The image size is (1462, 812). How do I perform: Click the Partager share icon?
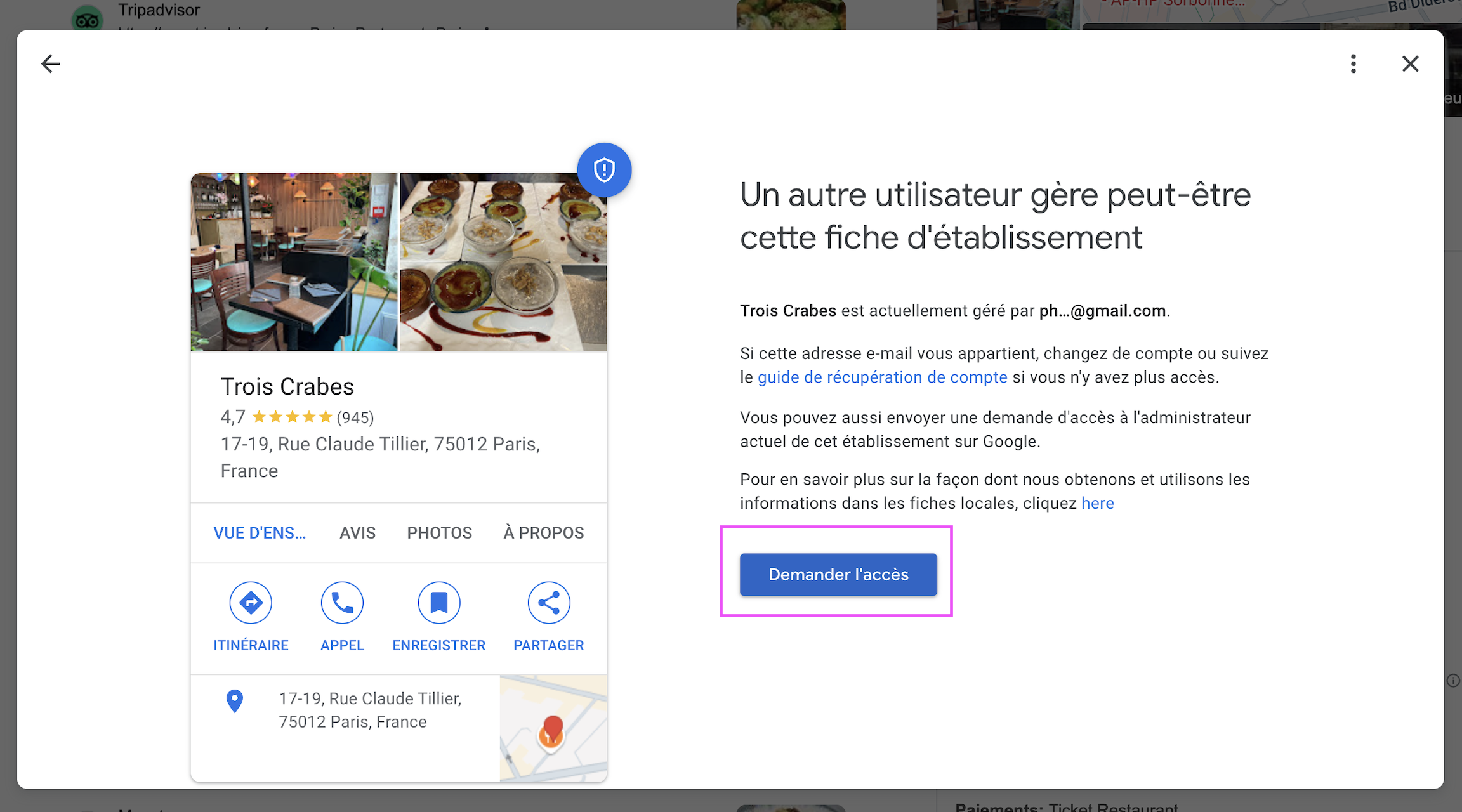click(x=549, y=603)
